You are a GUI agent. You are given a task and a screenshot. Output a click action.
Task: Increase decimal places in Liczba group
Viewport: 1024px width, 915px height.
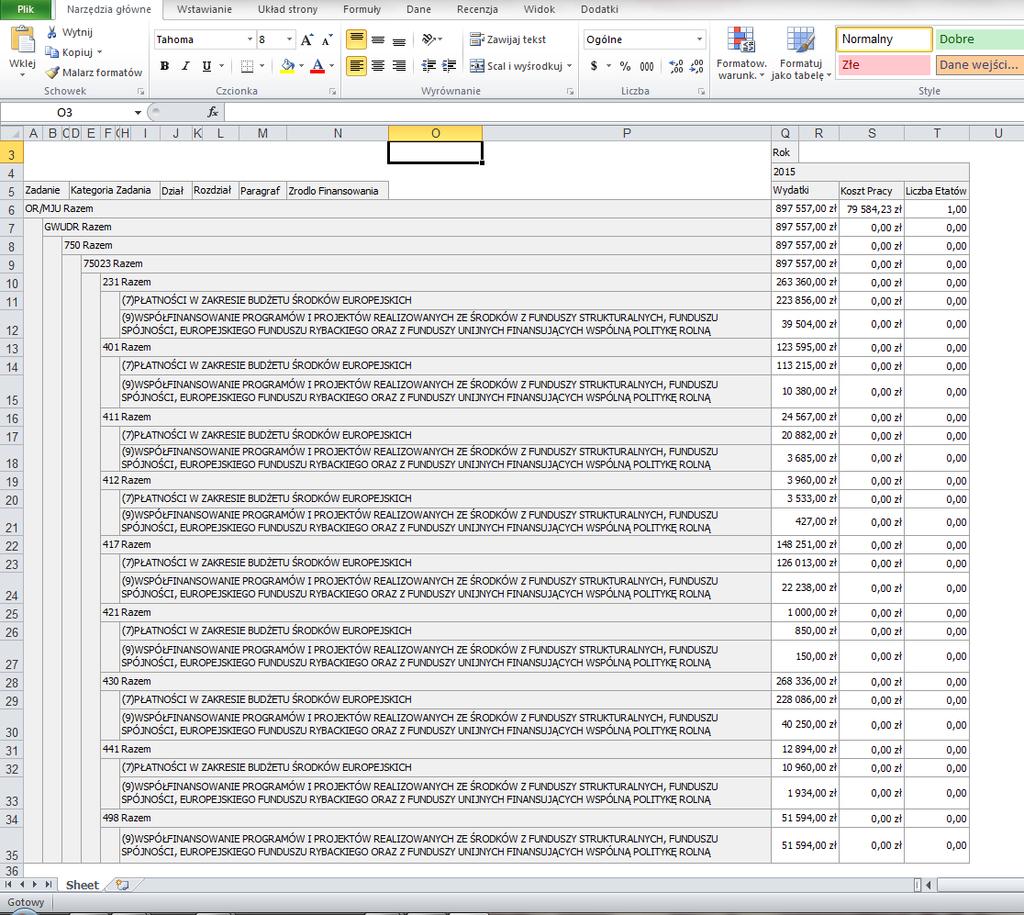coord(676,66)
